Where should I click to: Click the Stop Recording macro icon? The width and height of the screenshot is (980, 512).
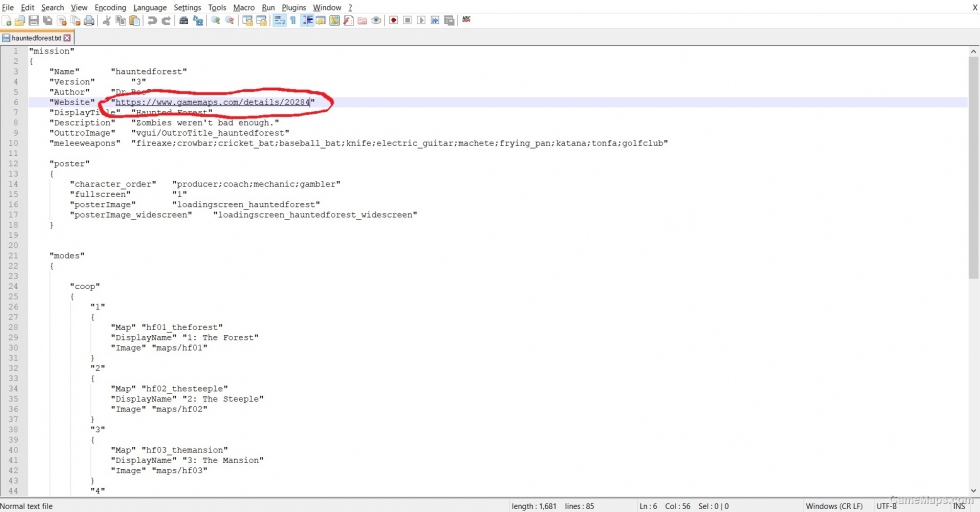(x=408, y=21)
